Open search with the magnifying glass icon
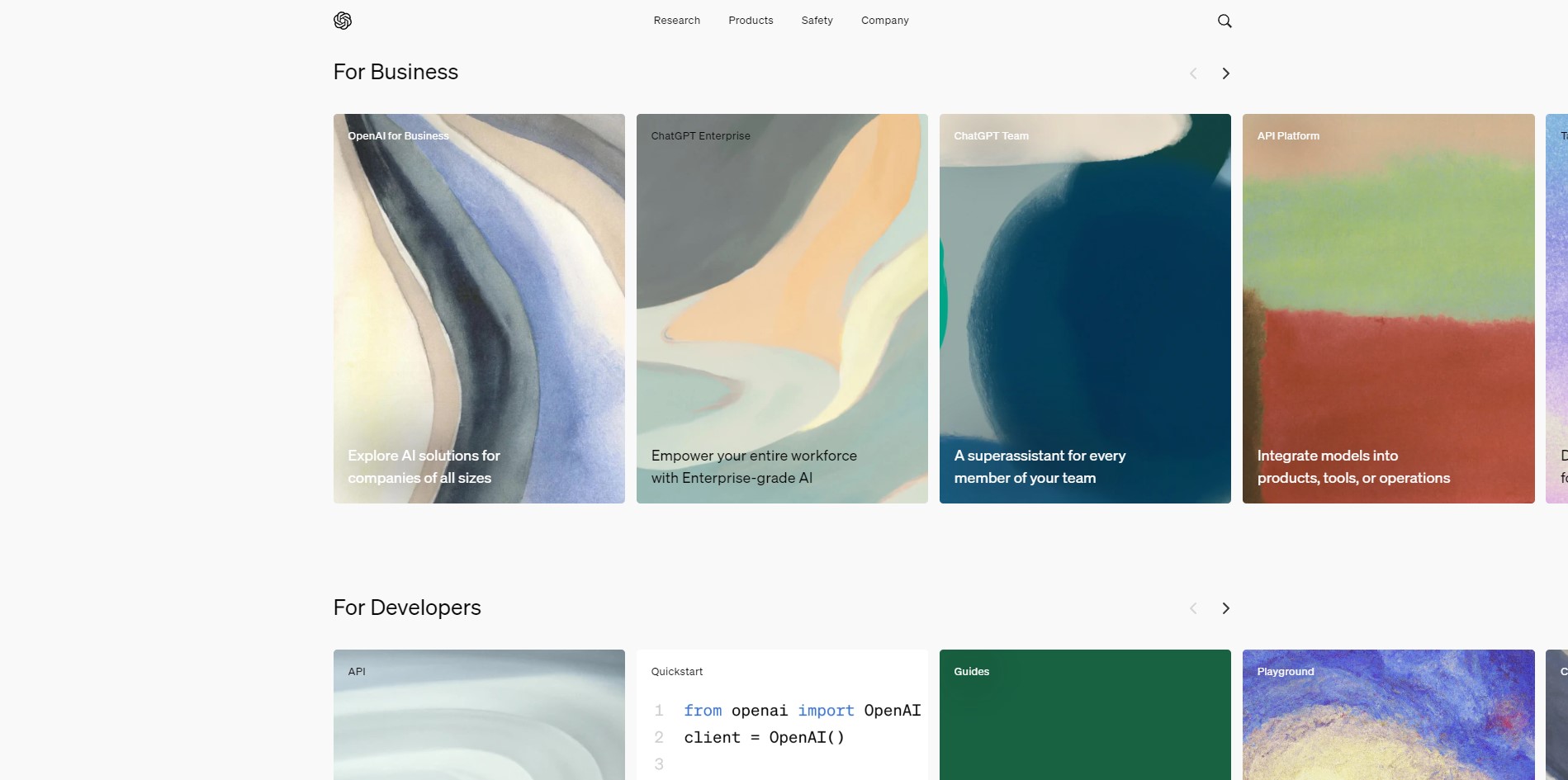Screen dimensions: 1568x780 click(1225, 21)
